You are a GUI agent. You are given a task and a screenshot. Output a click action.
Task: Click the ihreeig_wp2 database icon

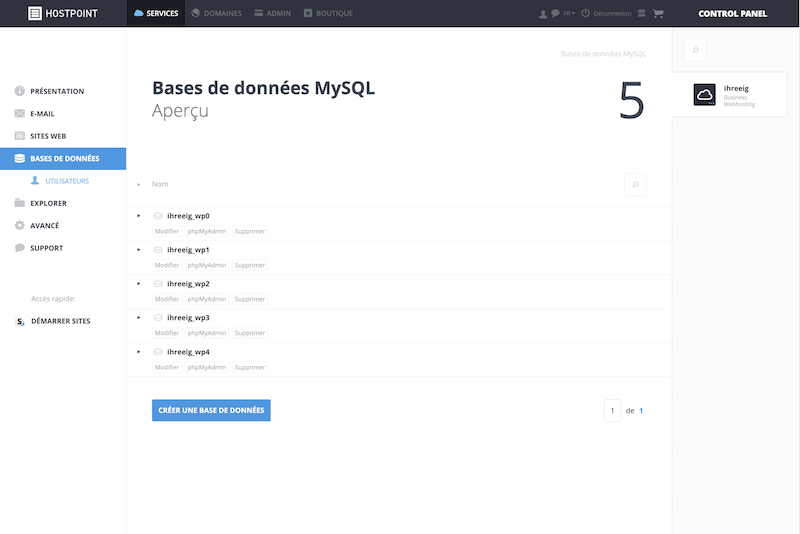158,284
